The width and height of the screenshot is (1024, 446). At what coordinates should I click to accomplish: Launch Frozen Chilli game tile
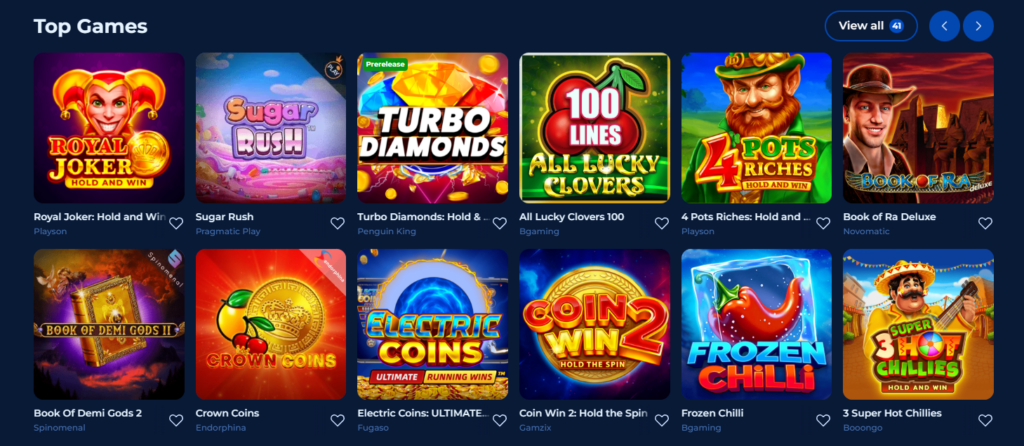(756, 324)
